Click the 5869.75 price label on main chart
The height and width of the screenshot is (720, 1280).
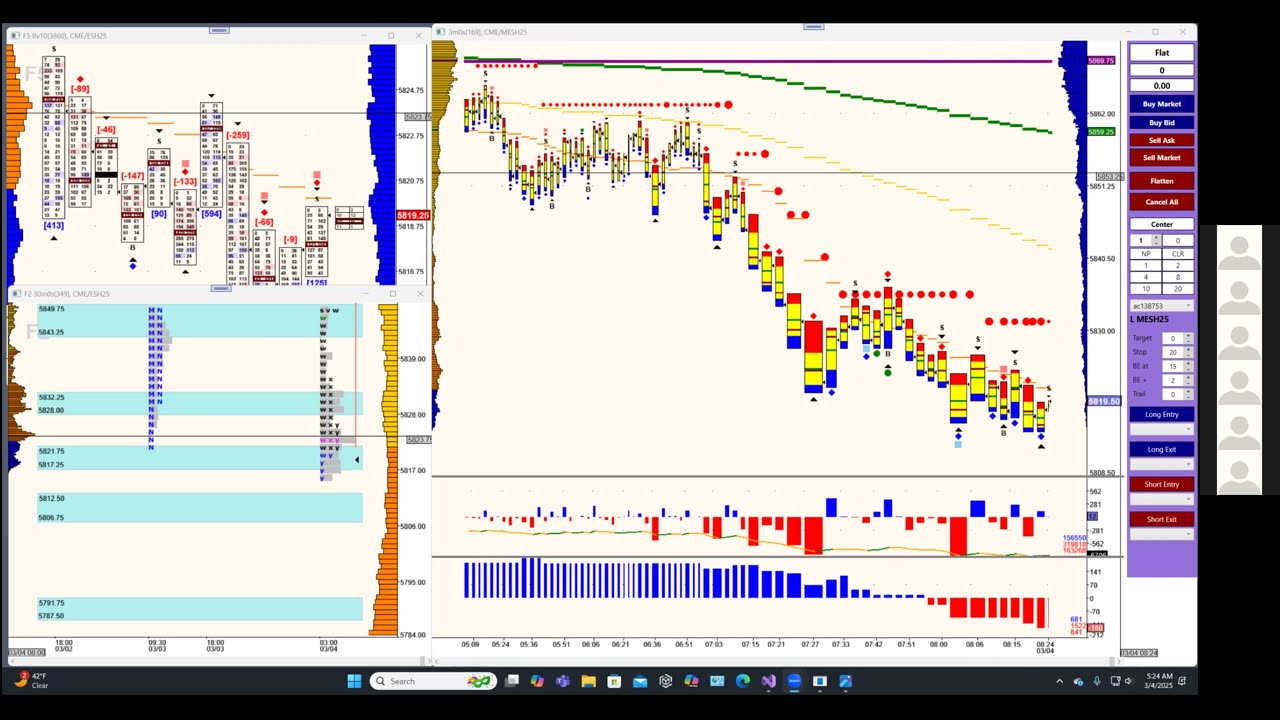(x=1101, y=61)
